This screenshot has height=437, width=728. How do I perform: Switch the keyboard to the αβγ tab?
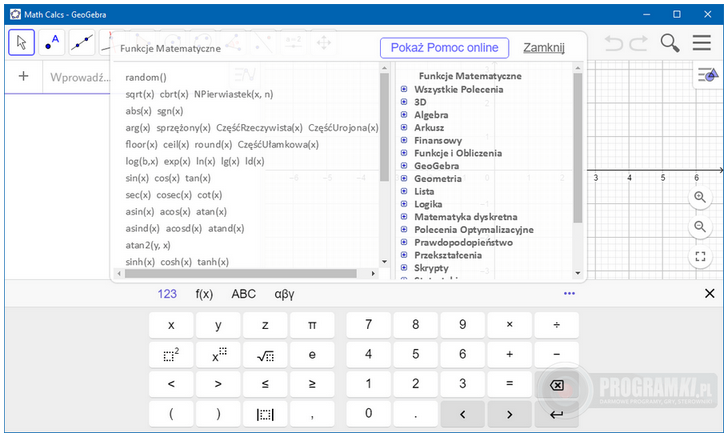click(x=284, y=294)
